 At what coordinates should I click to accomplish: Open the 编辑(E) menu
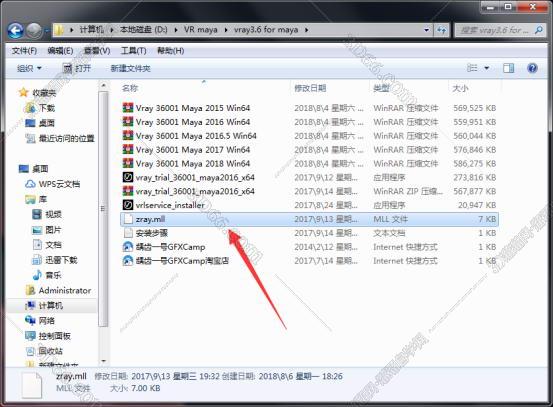pyautogui.click(x=60, y=51)
